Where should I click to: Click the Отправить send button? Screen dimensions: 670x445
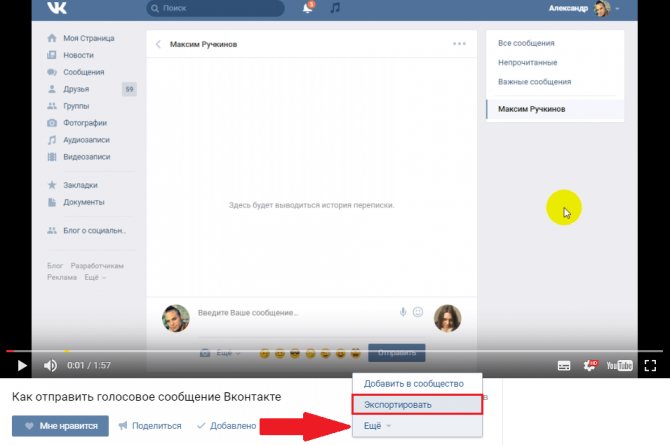coord(397,353)
